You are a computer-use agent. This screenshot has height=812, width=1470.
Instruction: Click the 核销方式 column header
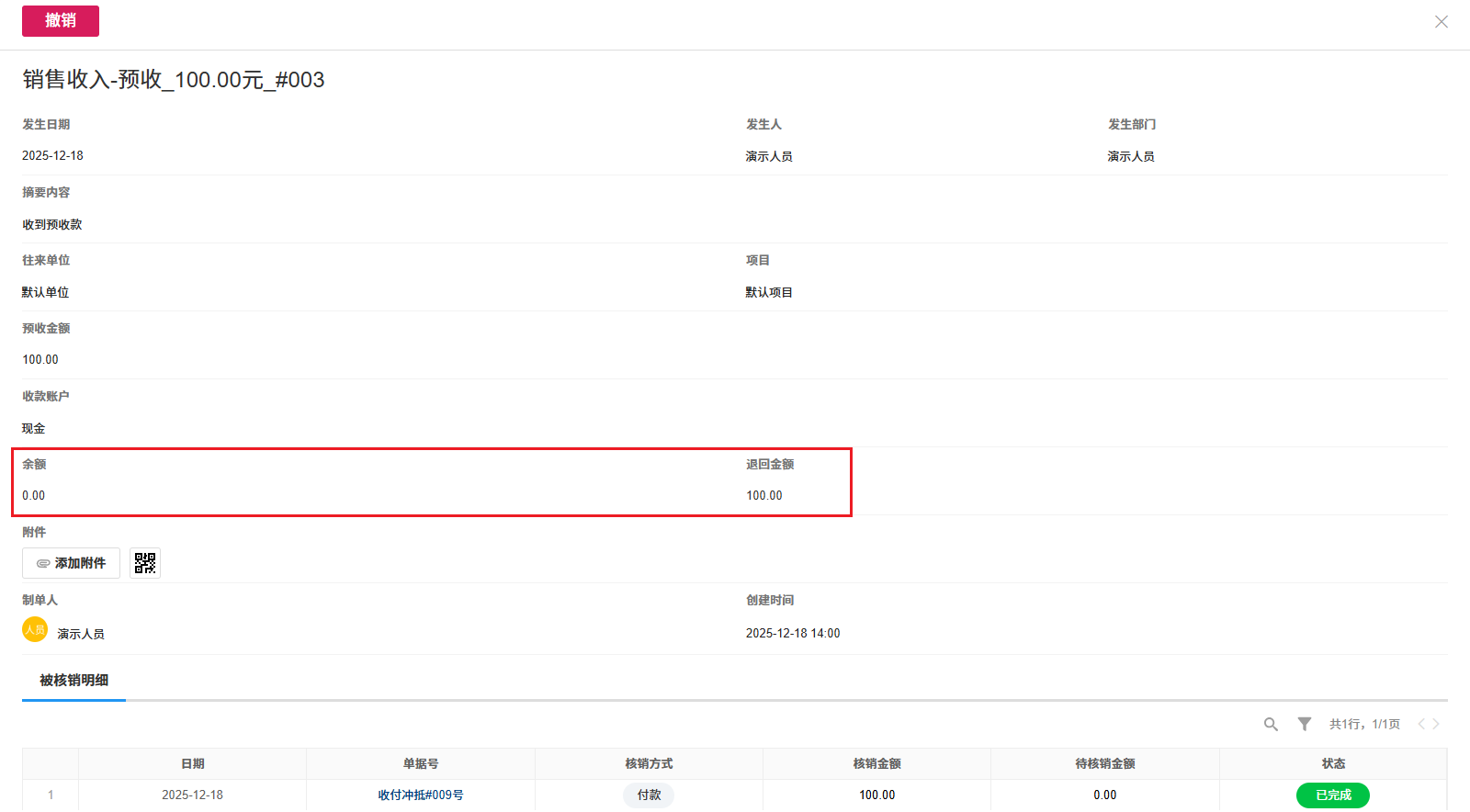coord(649,764)
